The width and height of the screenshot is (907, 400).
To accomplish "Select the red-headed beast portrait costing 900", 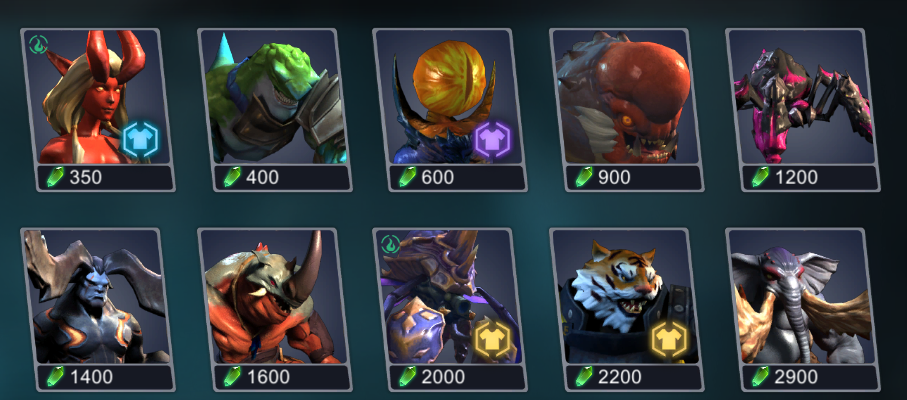I will [625, 97].
